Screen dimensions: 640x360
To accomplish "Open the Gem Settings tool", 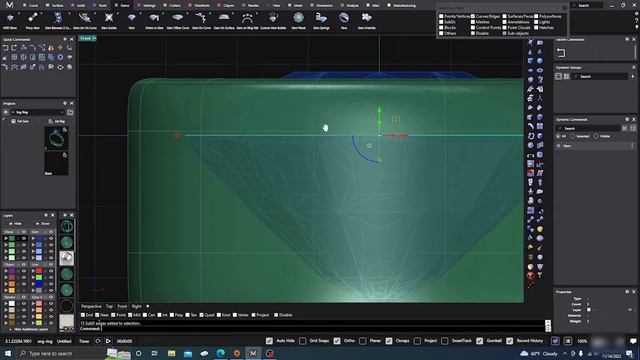I will point(321,20).
